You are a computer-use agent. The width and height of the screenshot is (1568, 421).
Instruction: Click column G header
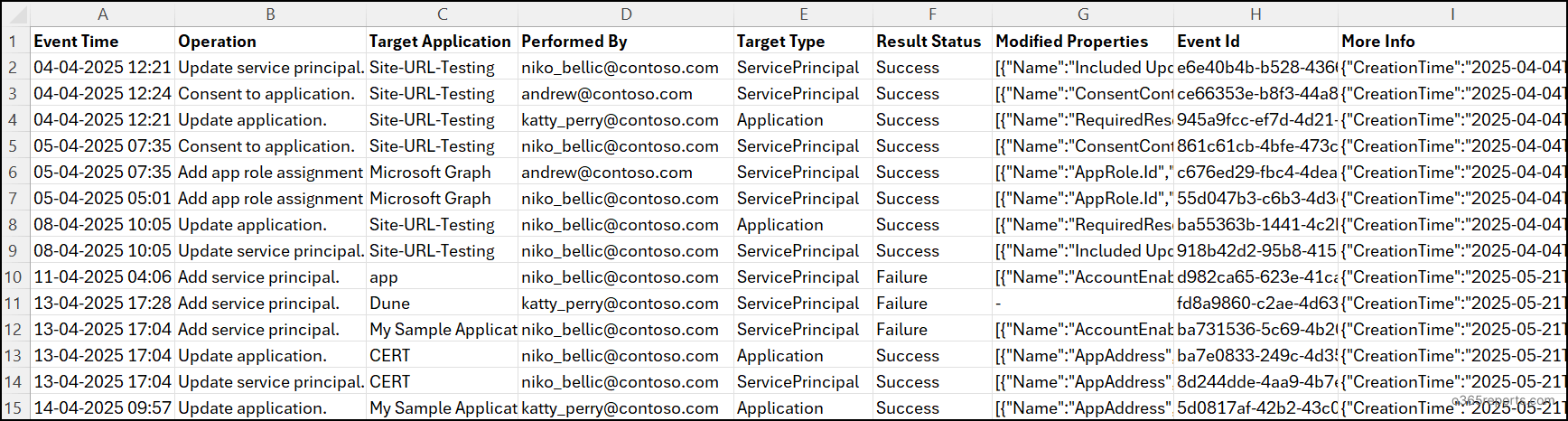[1083, 14]
